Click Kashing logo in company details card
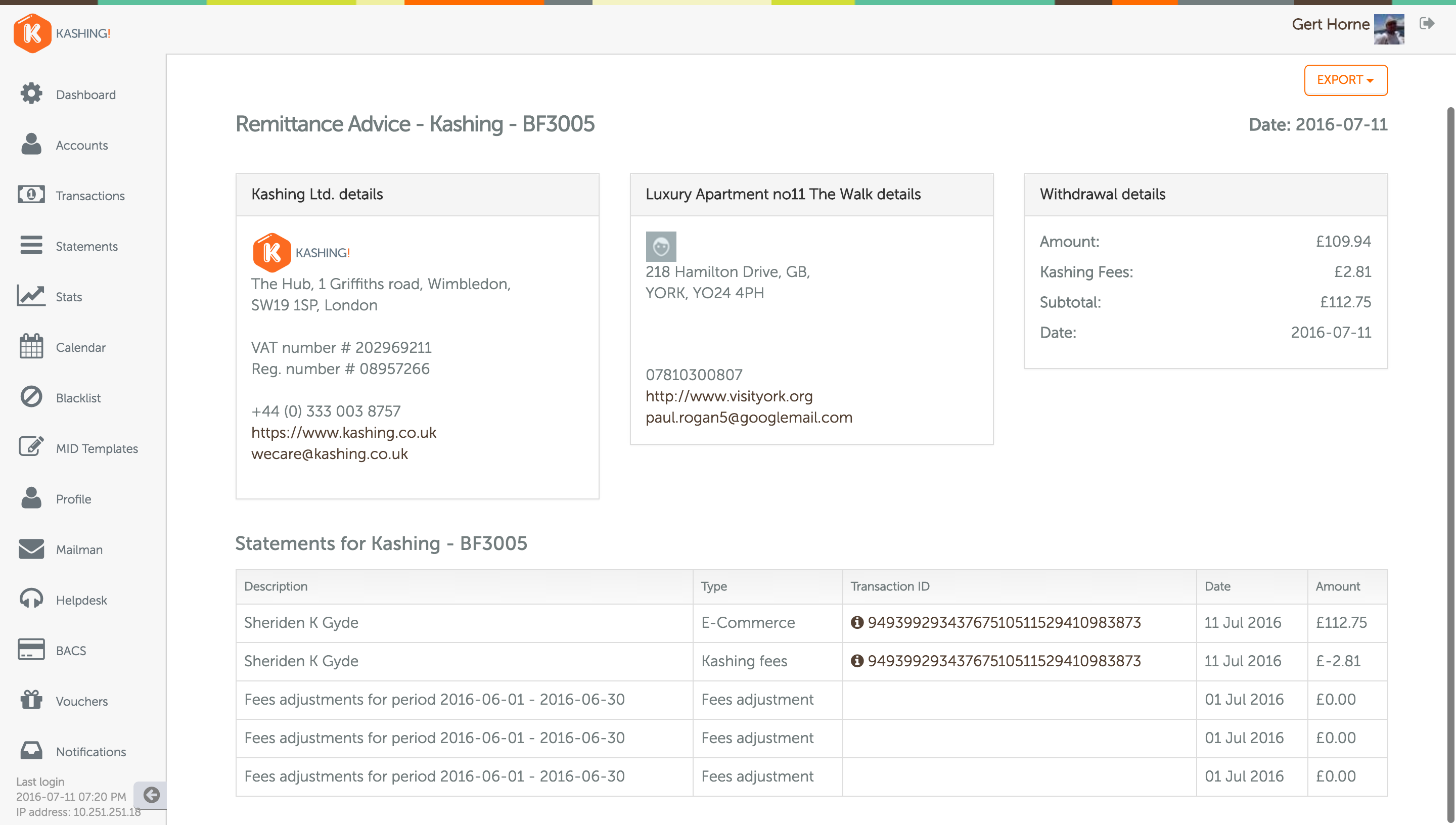 point(301,252)
